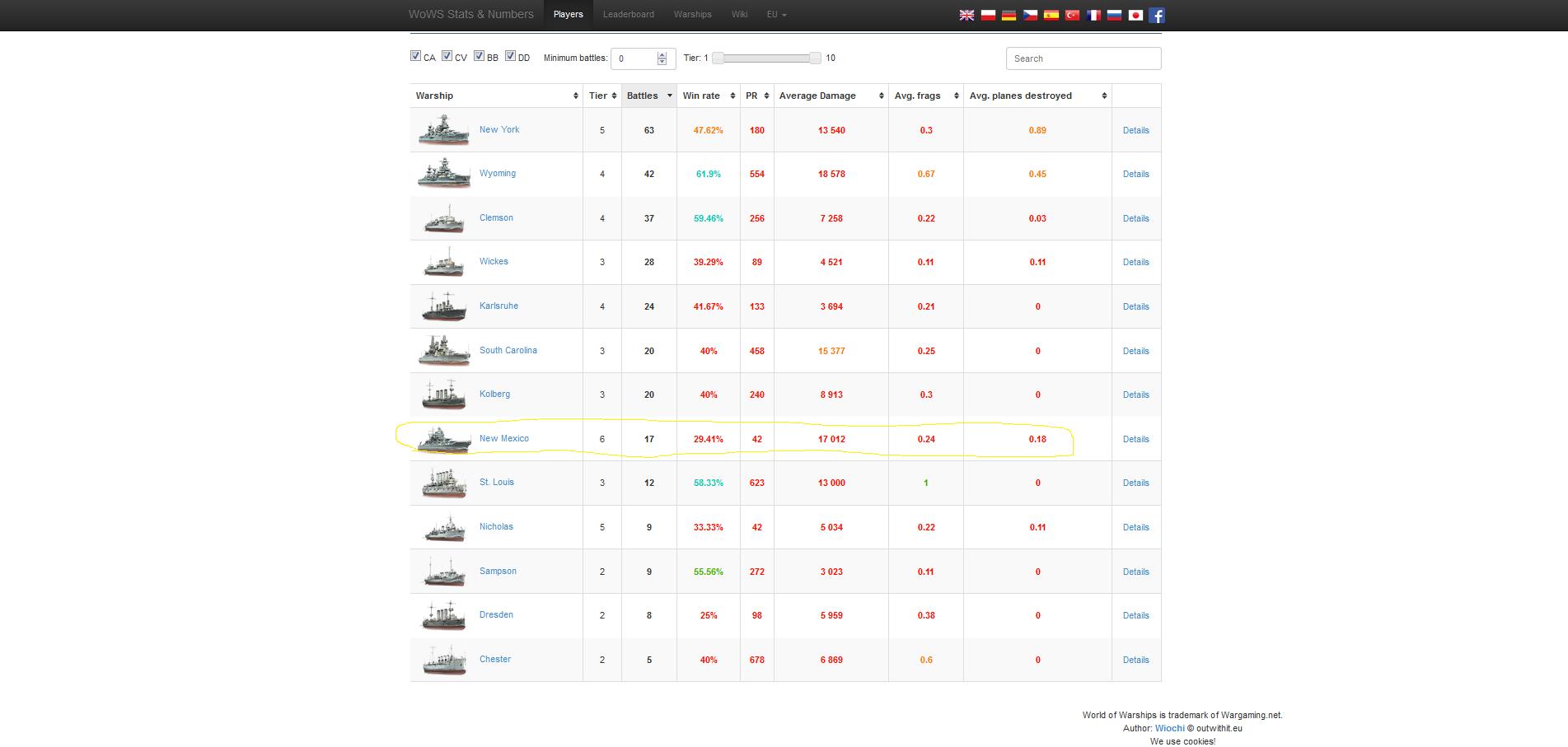This screenshot has width=1568, height=747.
Task: Open the Leaderboard tab
Action: tap(629, 15)
